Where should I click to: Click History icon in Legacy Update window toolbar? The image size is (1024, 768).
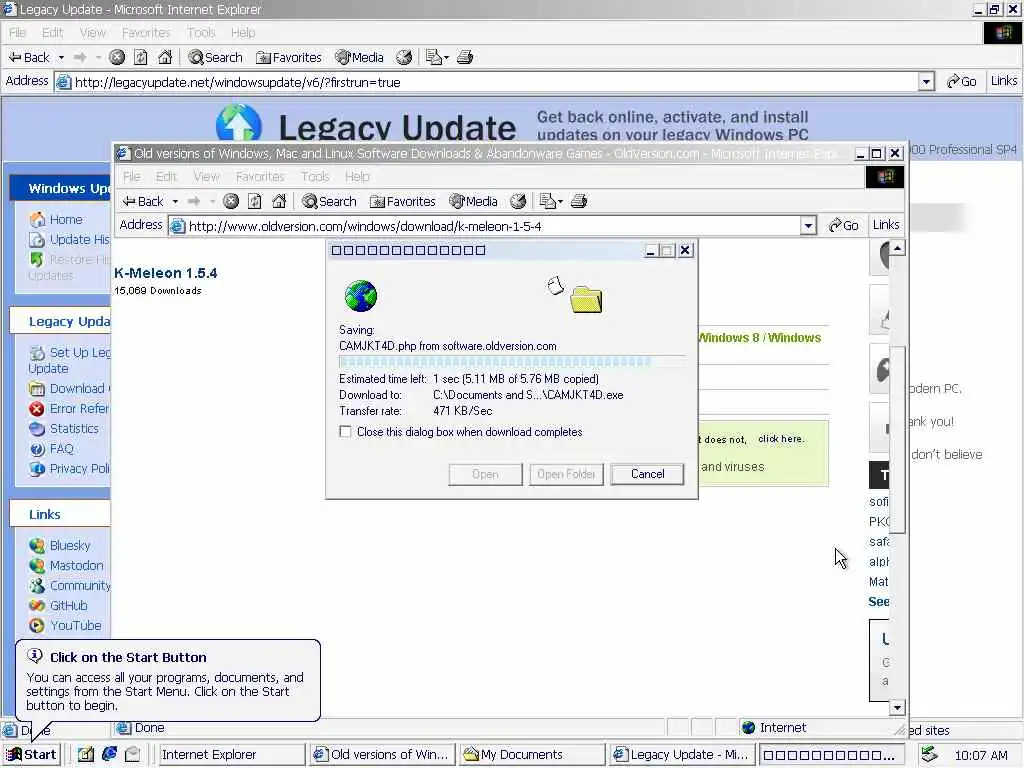pos(404,57)
